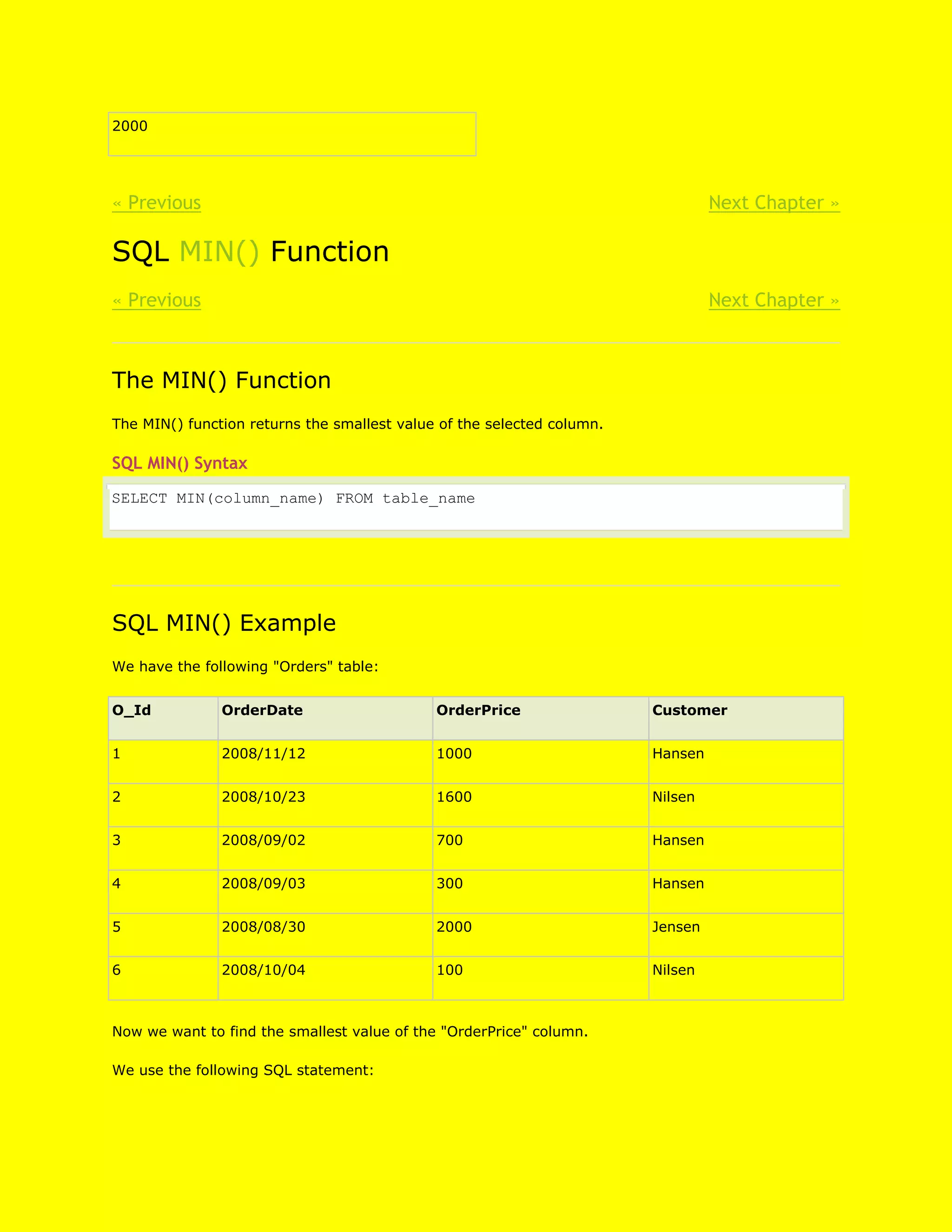
Task: Click the SQL MIN() Syntax subheading
Action: coord(180,463)
